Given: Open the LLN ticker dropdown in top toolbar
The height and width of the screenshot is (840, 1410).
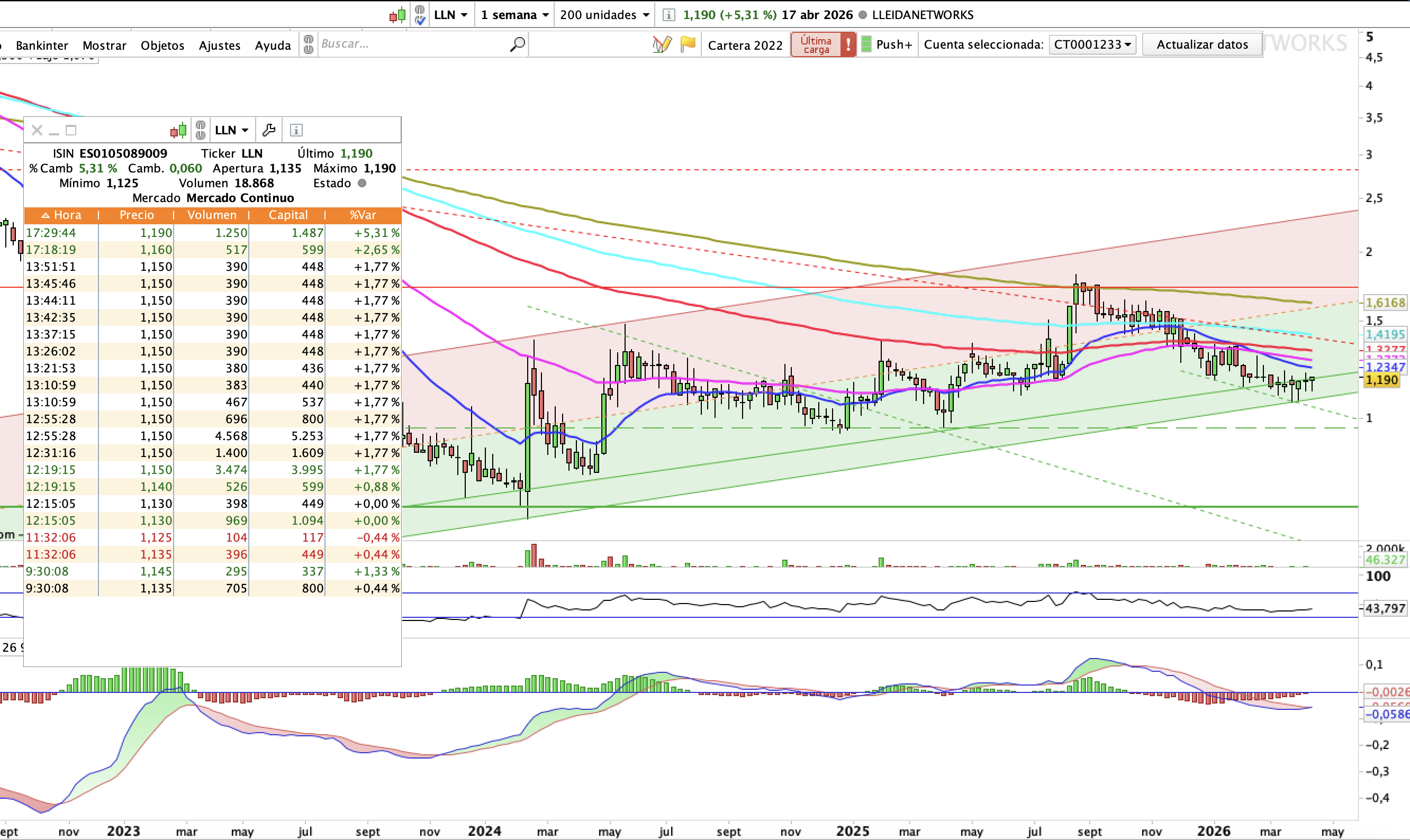Looking at the screenshot, I should [x=451, y=15].
